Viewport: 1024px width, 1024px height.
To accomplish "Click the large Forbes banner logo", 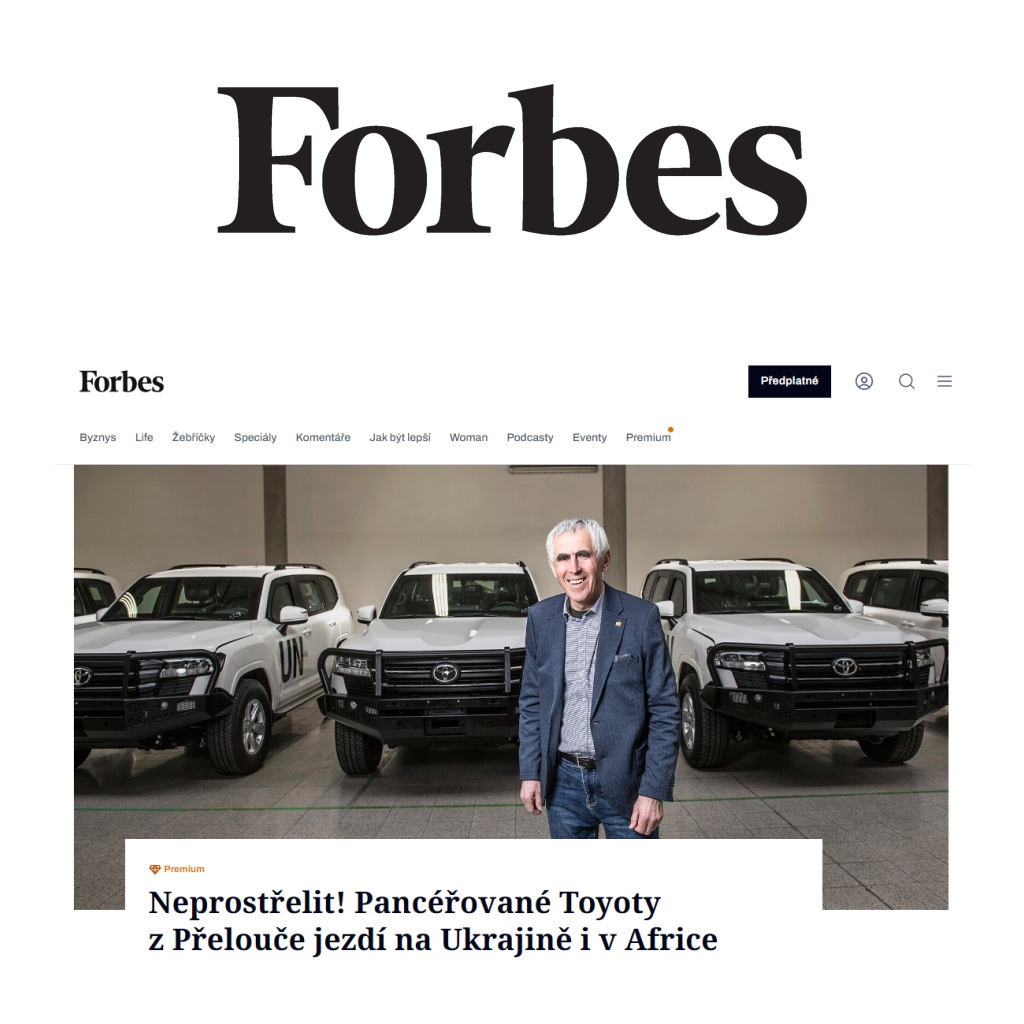I will tap(512, 160).
